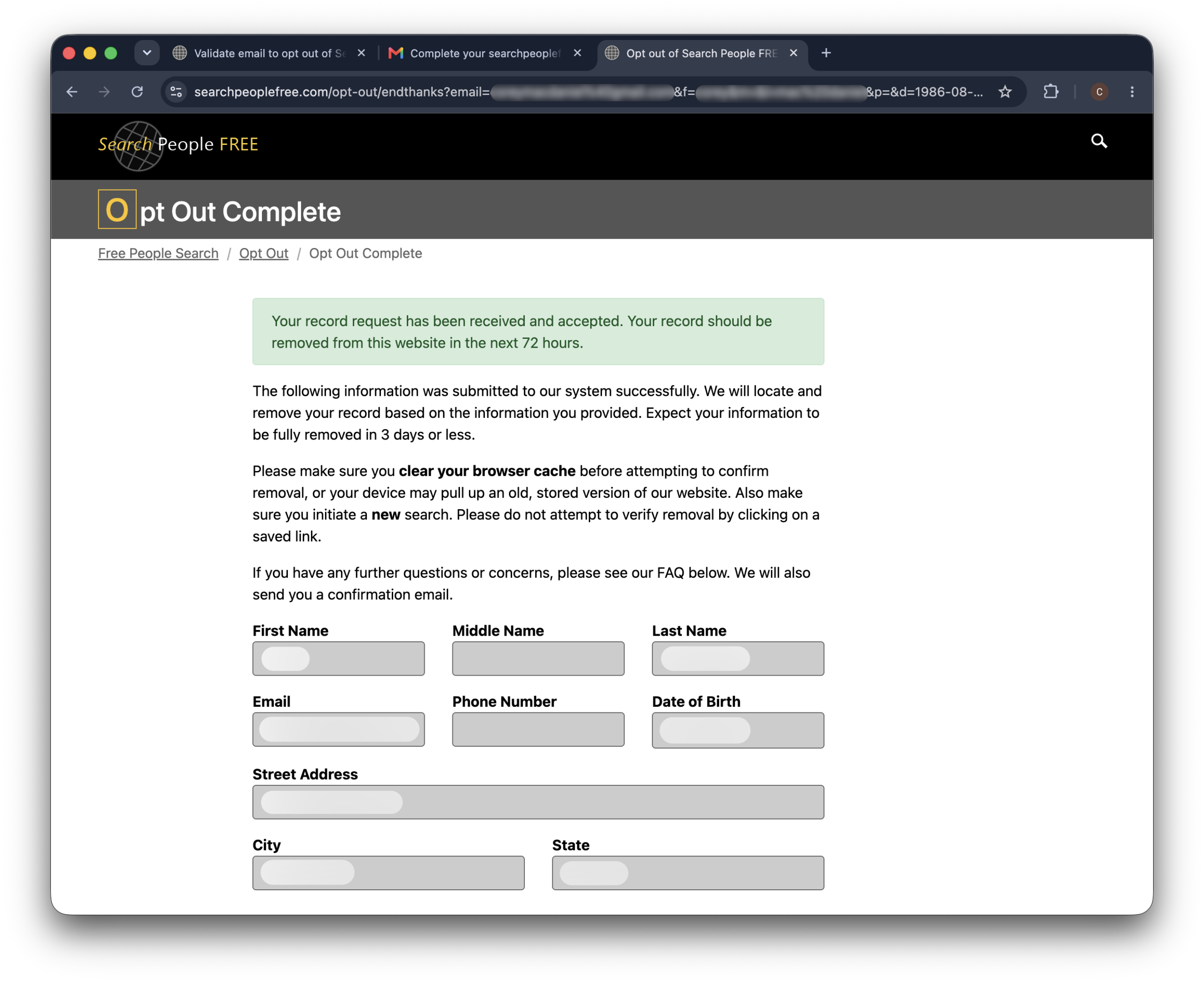1204x982 pixels.
Task: Click the bold 'clear your browser cache' text
Action: coord(487,471)
